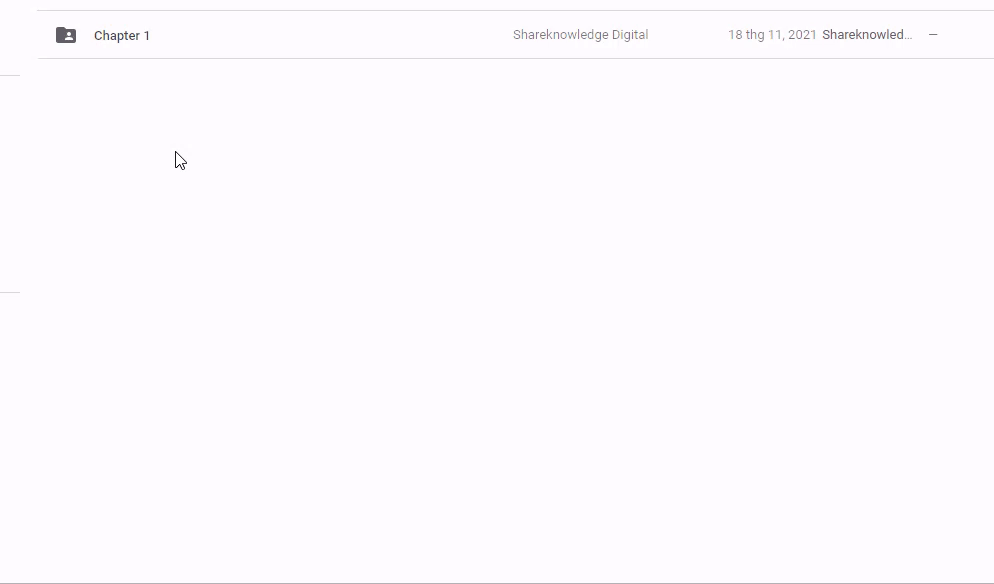Click the number 1 in Chapter 1
This screenshot has width=994, height=584.
147,36
